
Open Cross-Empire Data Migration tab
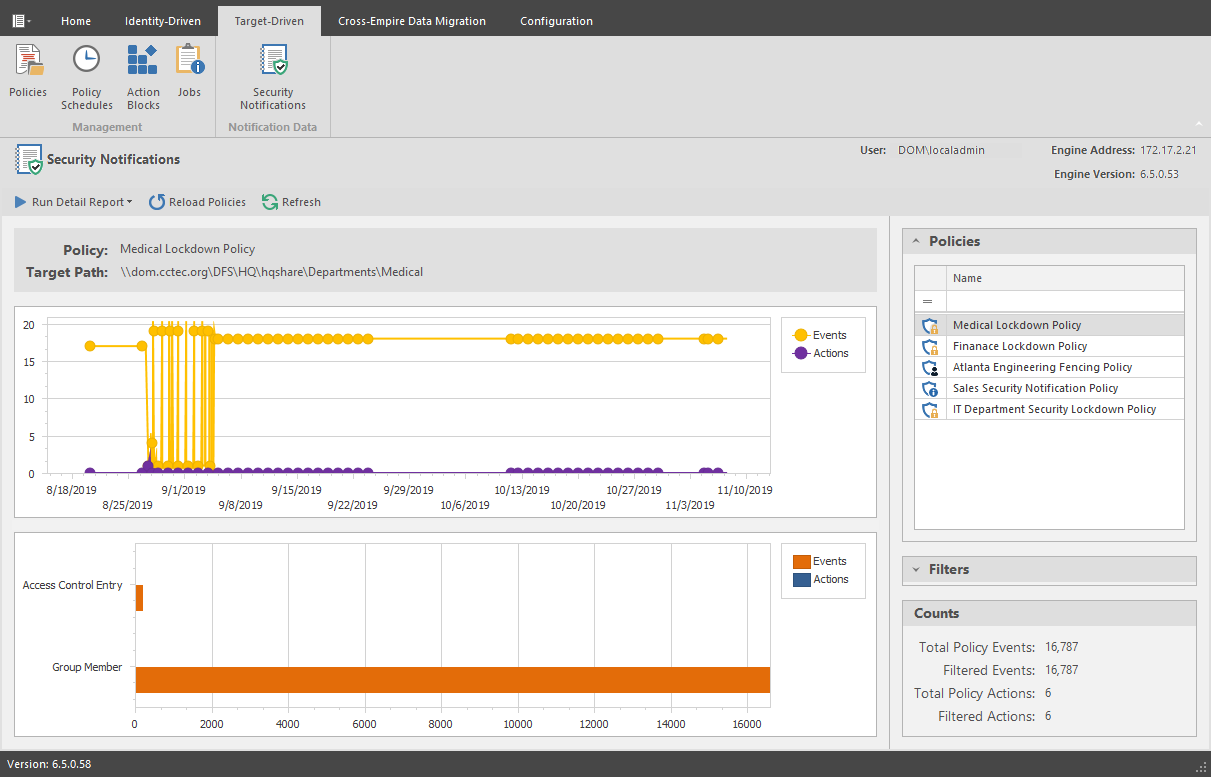coord(412,21)
